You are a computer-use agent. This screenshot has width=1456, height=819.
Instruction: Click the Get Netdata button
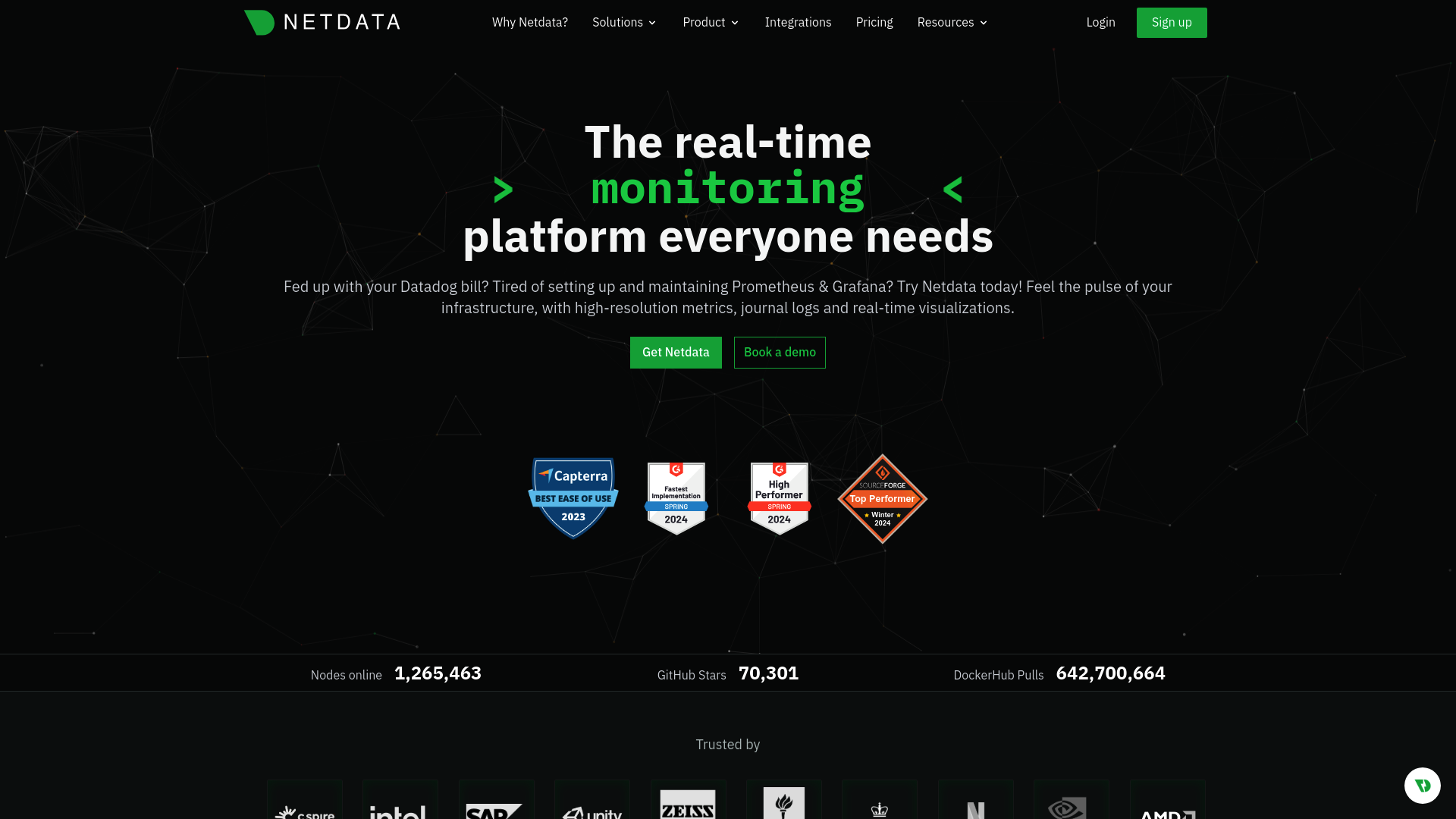[675, 352]
